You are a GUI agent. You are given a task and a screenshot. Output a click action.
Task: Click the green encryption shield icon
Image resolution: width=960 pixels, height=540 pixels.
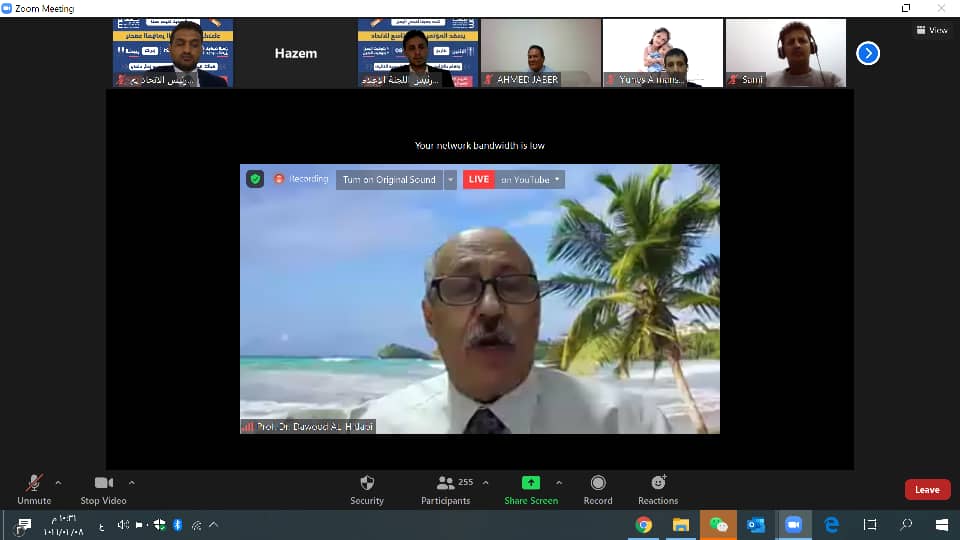[256, 179]
